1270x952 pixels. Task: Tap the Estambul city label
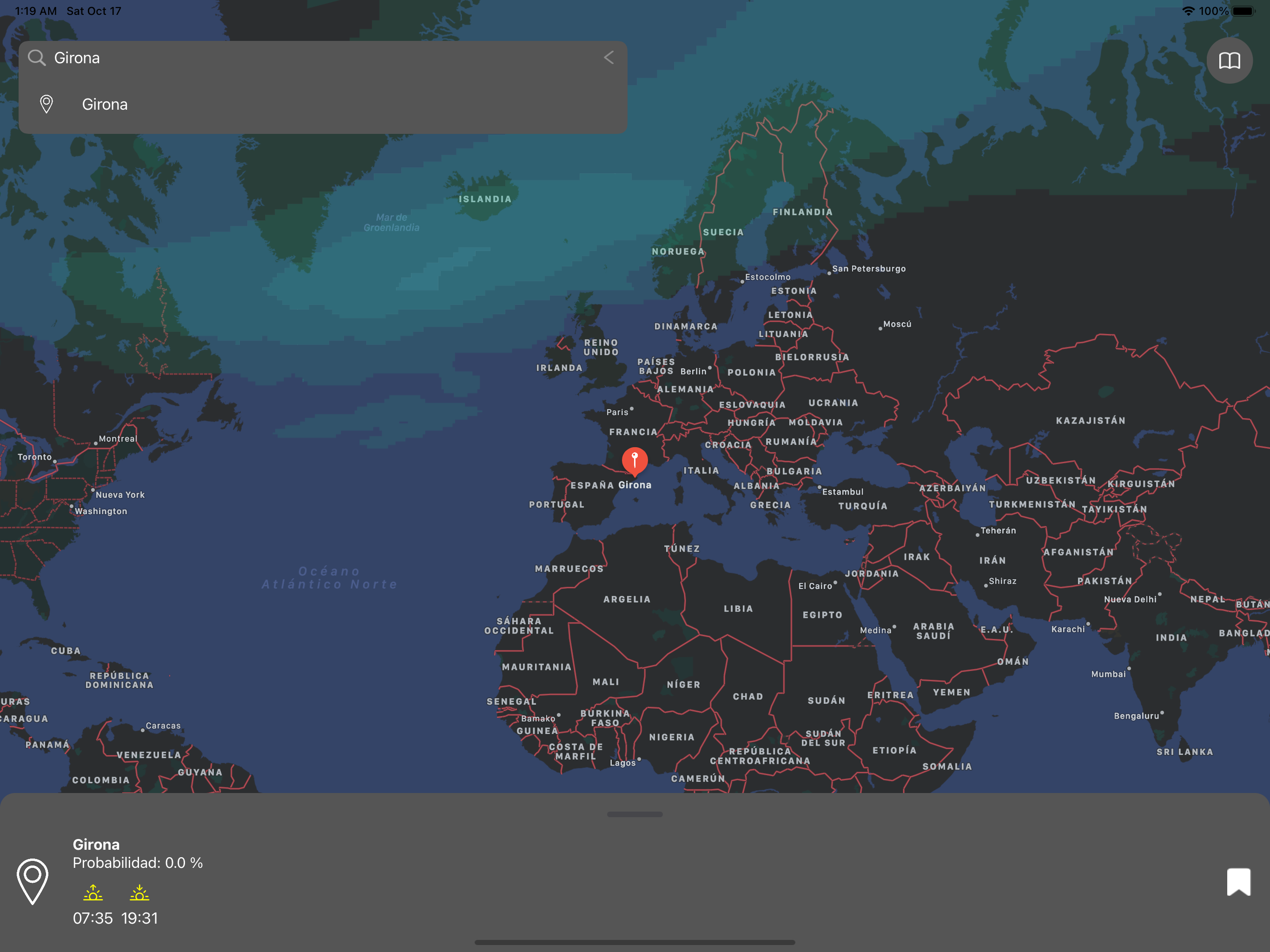[842, 492]
